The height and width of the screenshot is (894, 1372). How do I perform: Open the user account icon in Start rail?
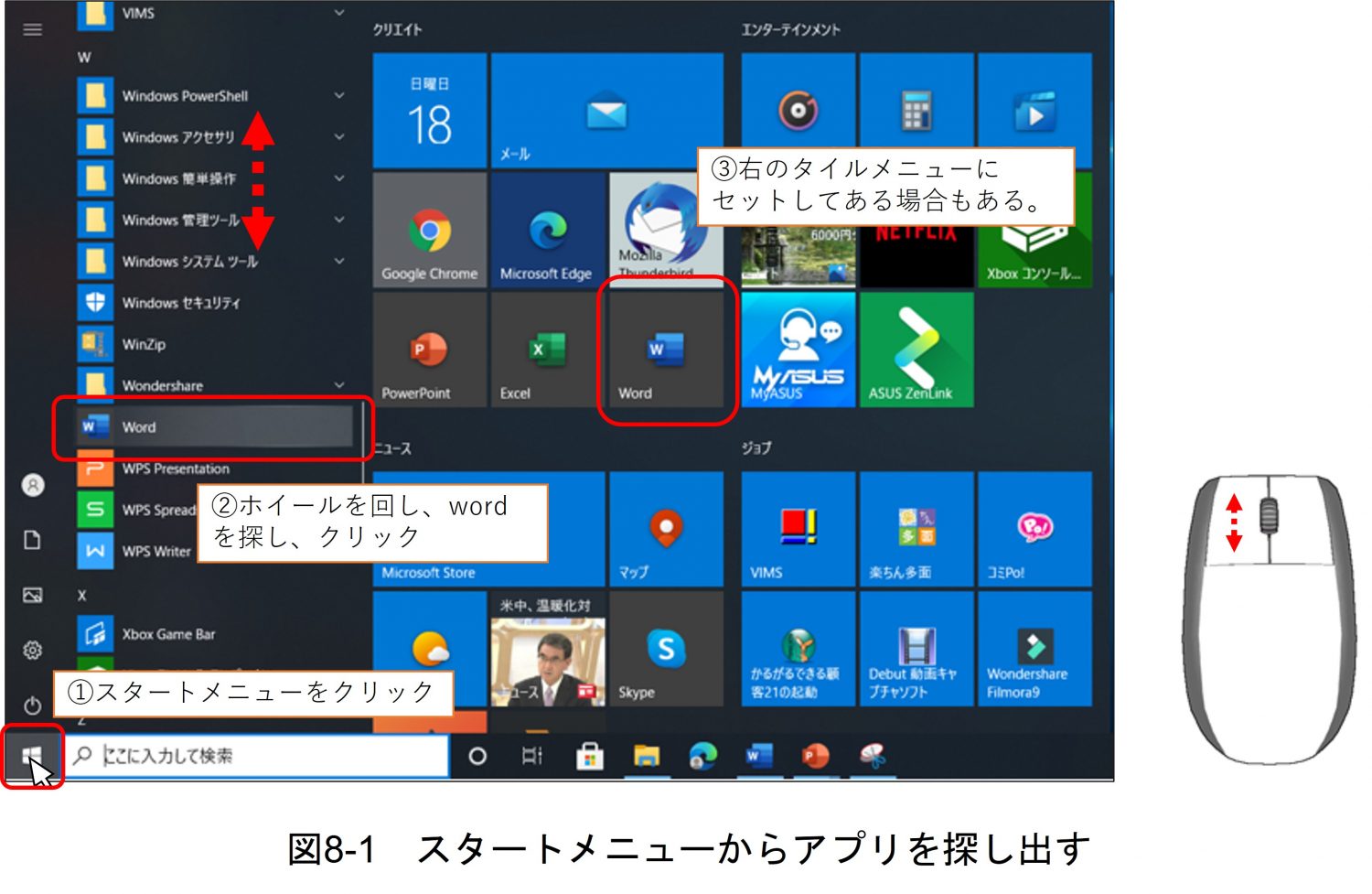[x=33, y=485]
